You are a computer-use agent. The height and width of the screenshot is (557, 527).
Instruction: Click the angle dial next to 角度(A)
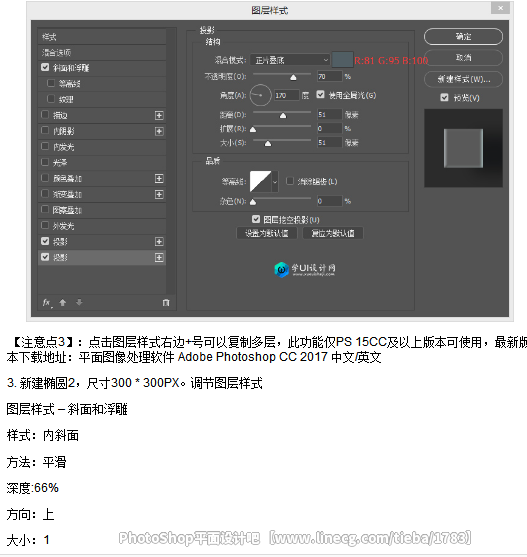(x=260, y=95)
